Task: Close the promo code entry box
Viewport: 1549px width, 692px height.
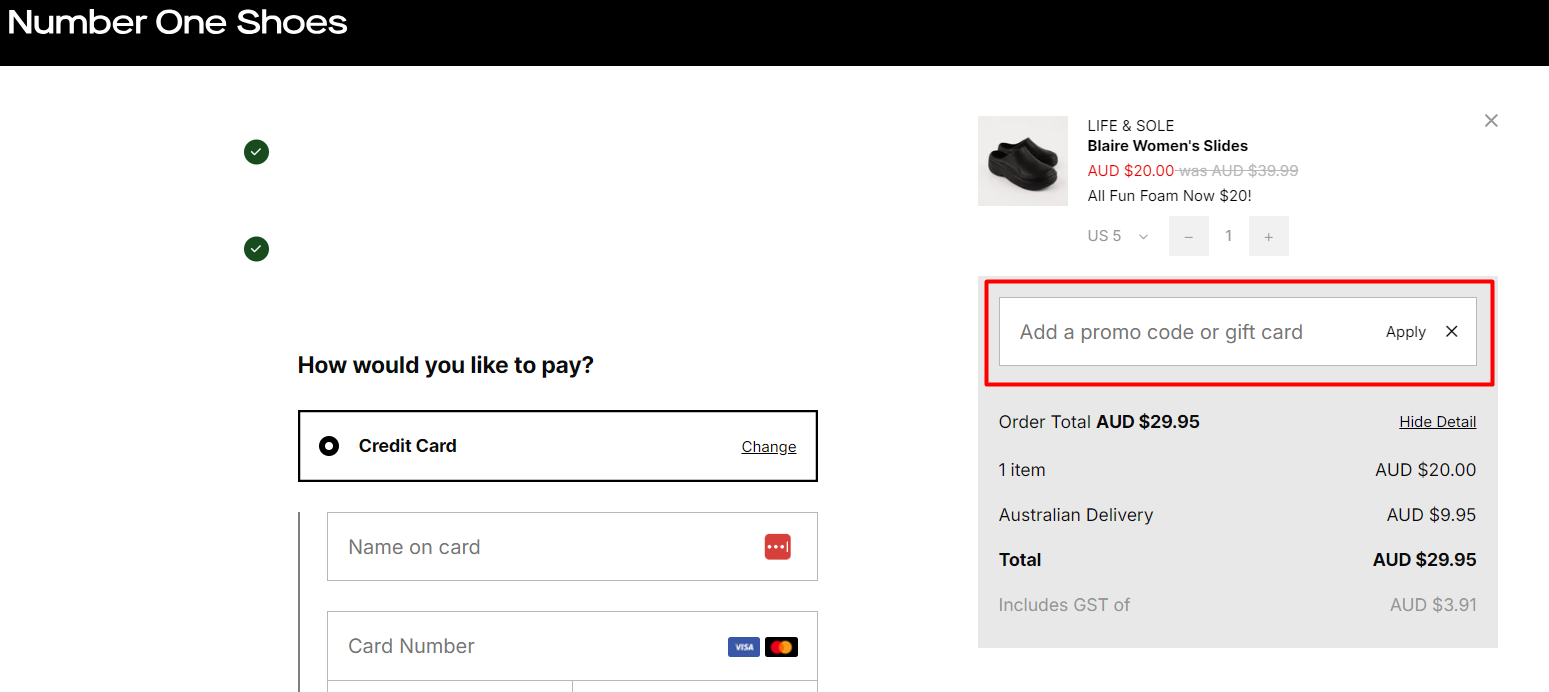Action: coord(1452,332)
